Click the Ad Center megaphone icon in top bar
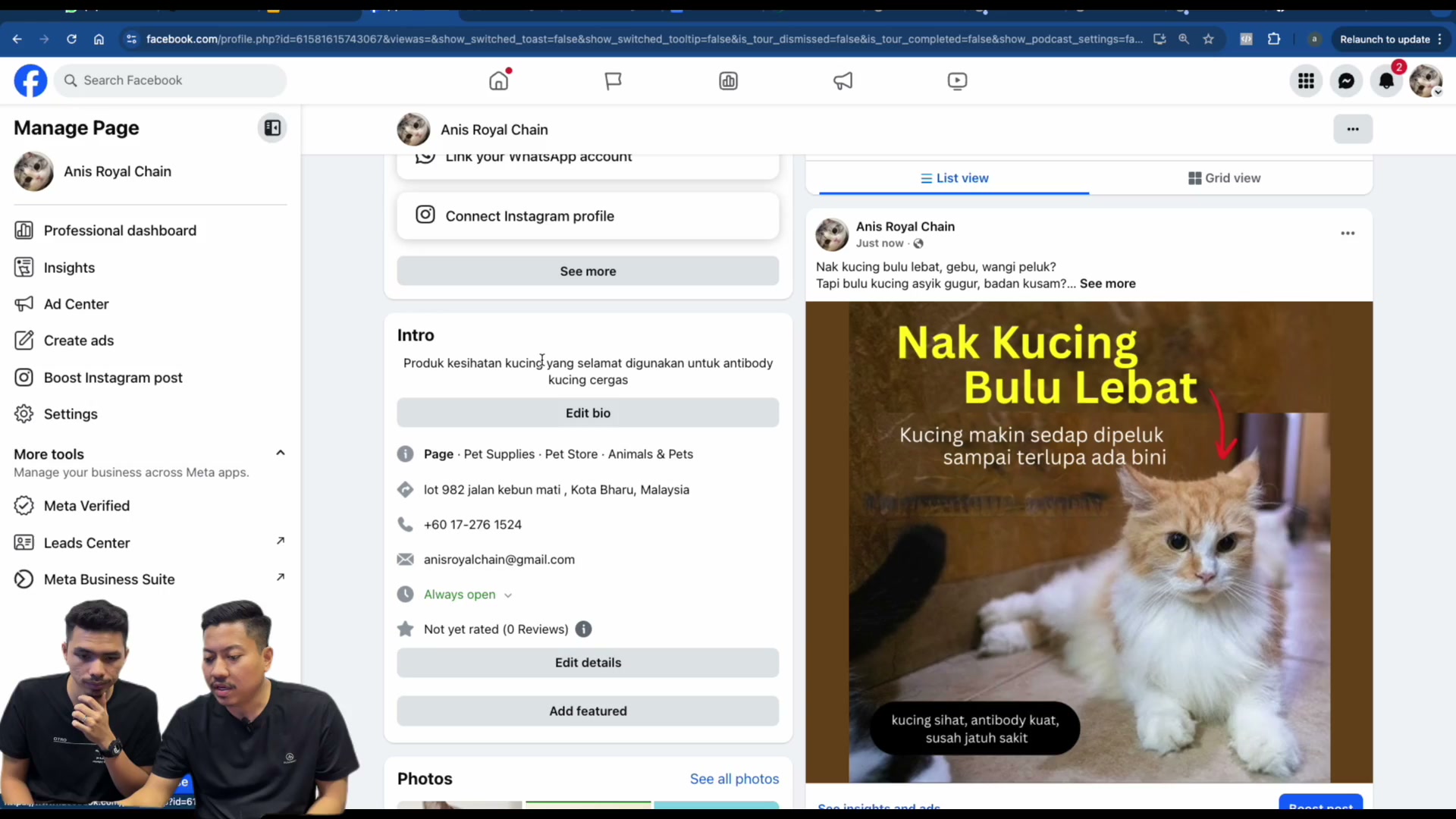This screenshot has height=819, width=1456. coord(843,80)
